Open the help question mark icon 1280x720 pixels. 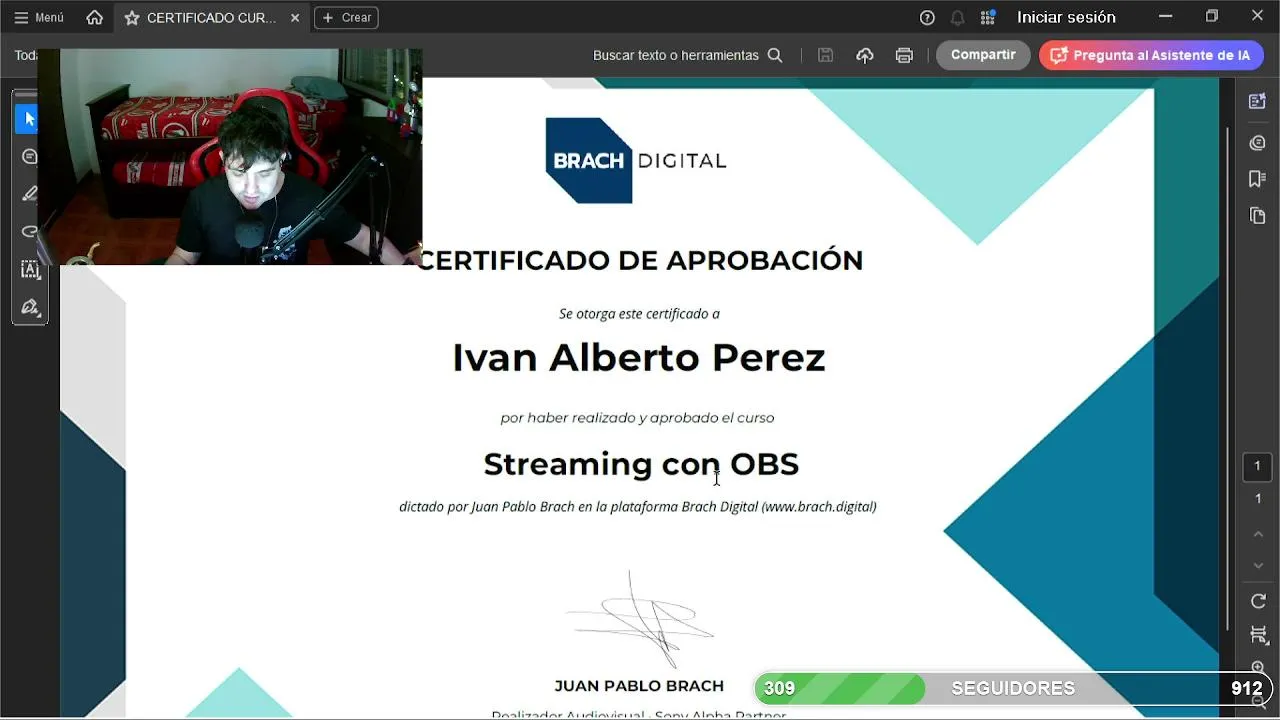pos(927,17)
